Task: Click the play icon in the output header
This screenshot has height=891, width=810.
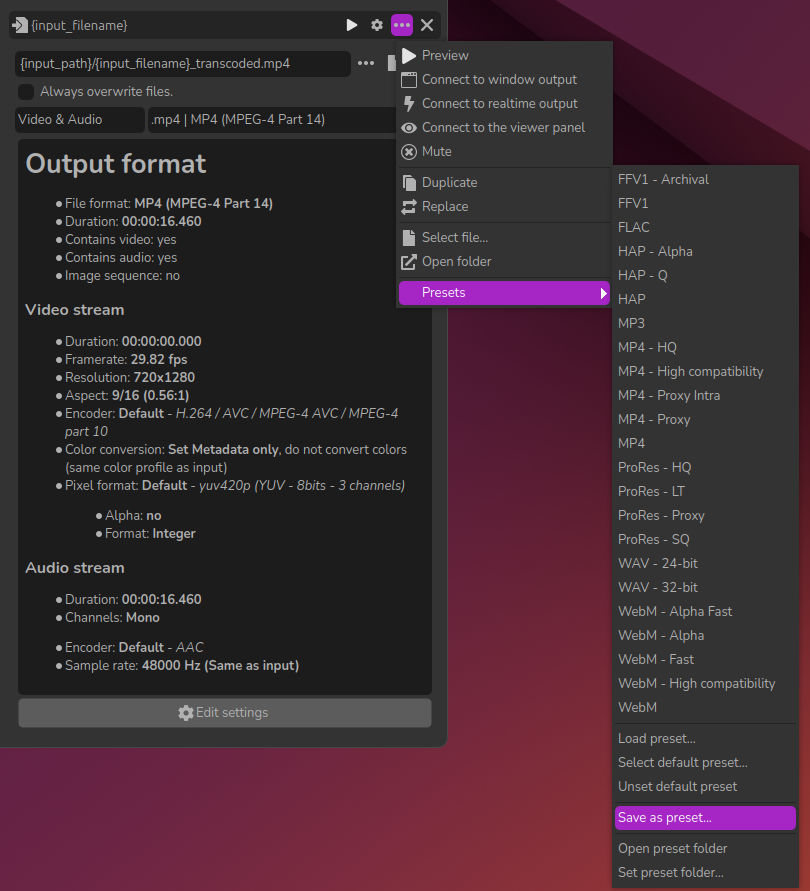Action: pyautogui.click(x=352, y=25)
